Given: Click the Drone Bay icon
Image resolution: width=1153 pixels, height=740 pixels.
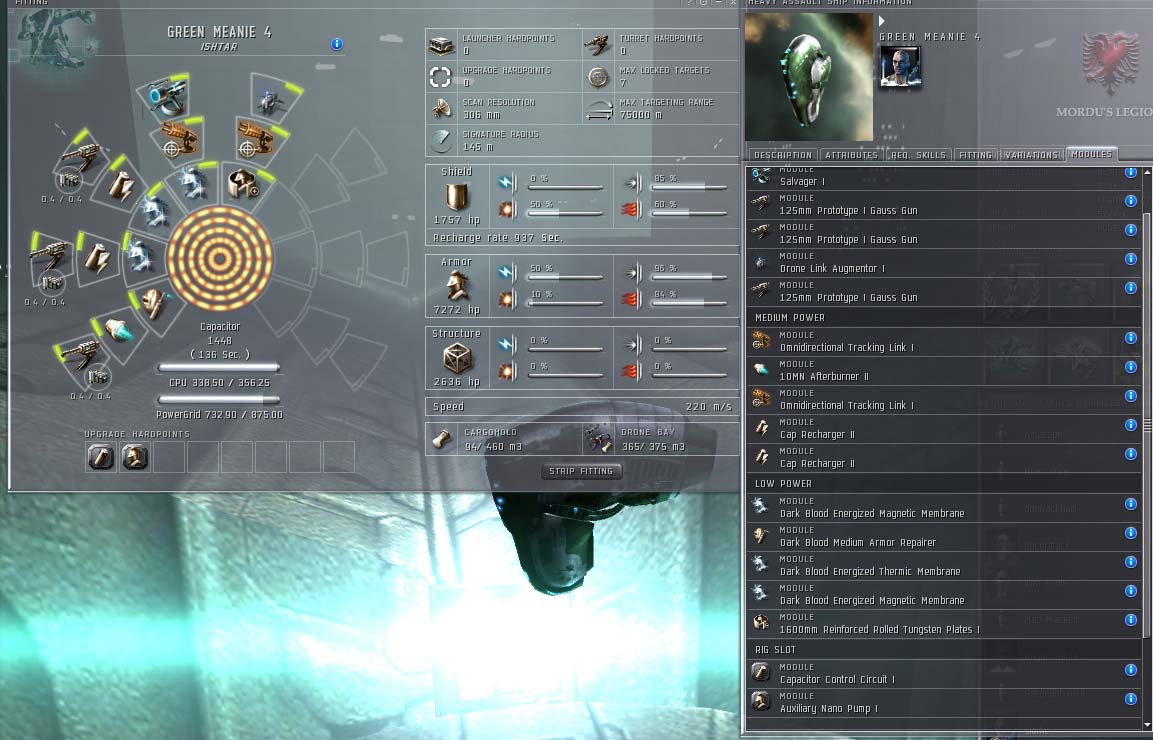Looking at the screenshot, I should [598, 439].
